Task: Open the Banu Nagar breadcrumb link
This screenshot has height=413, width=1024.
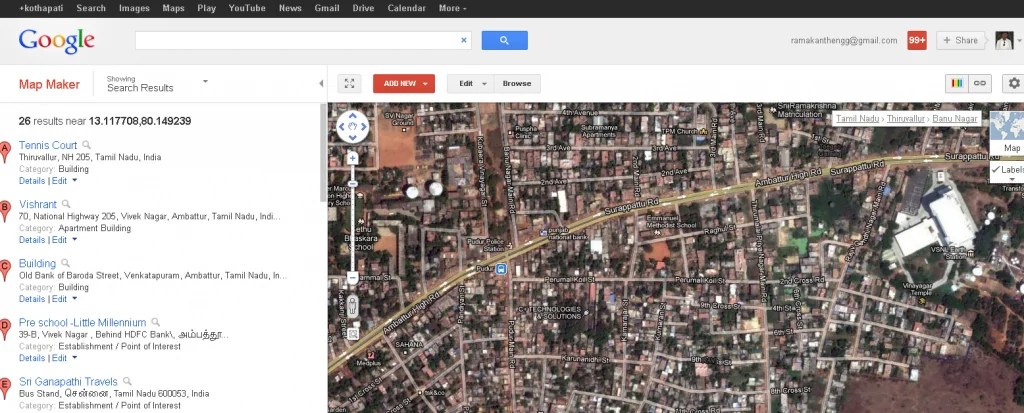Action: coord(955,118)
